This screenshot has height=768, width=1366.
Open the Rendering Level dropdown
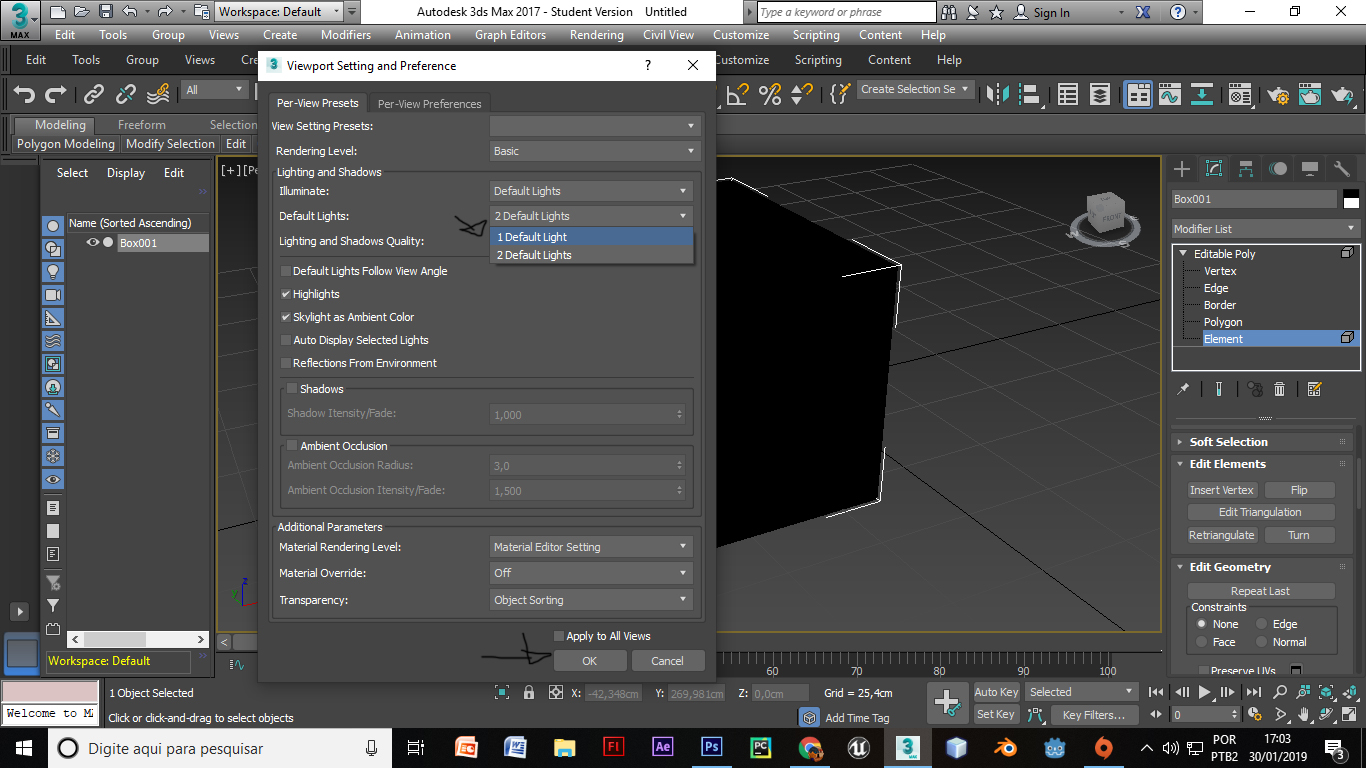(x=592, y=151)
